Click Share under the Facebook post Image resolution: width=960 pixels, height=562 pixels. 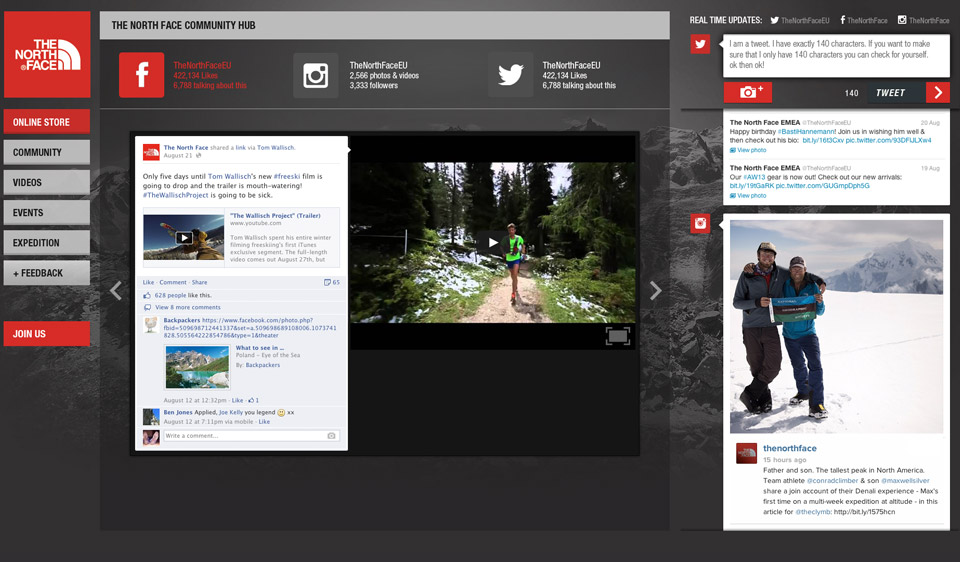point(200,282)
